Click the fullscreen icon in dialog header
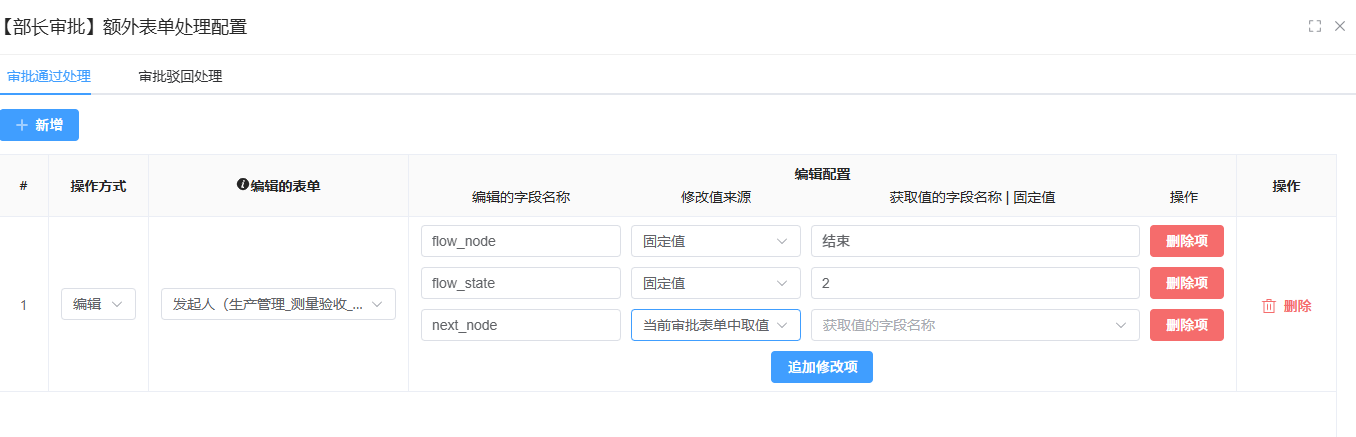The width and height of the screenshot is (1356, 437). [1315, 26]
